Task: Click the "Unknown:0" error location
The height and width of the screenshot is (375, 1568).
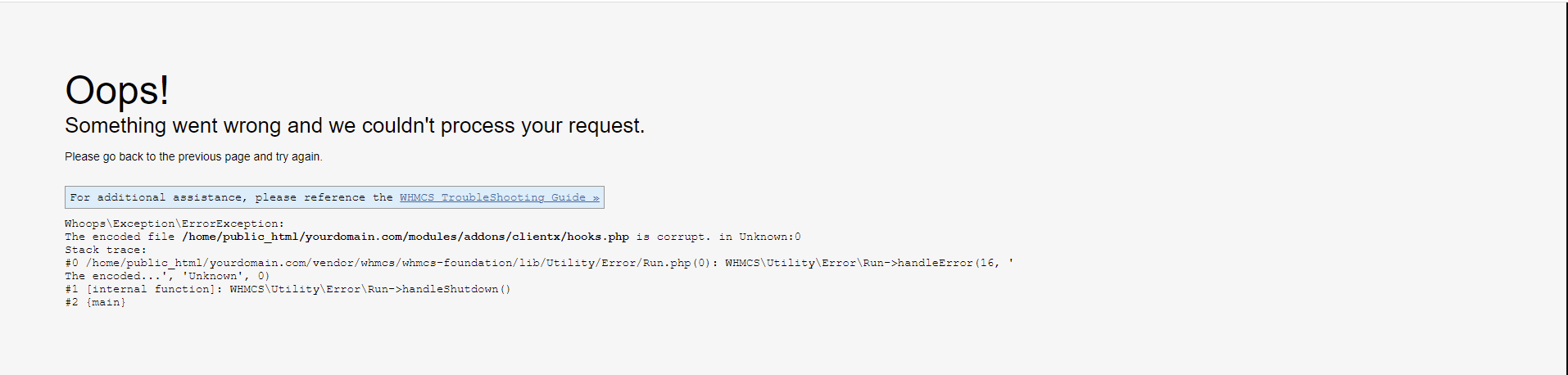Action: tap(770, 237)
